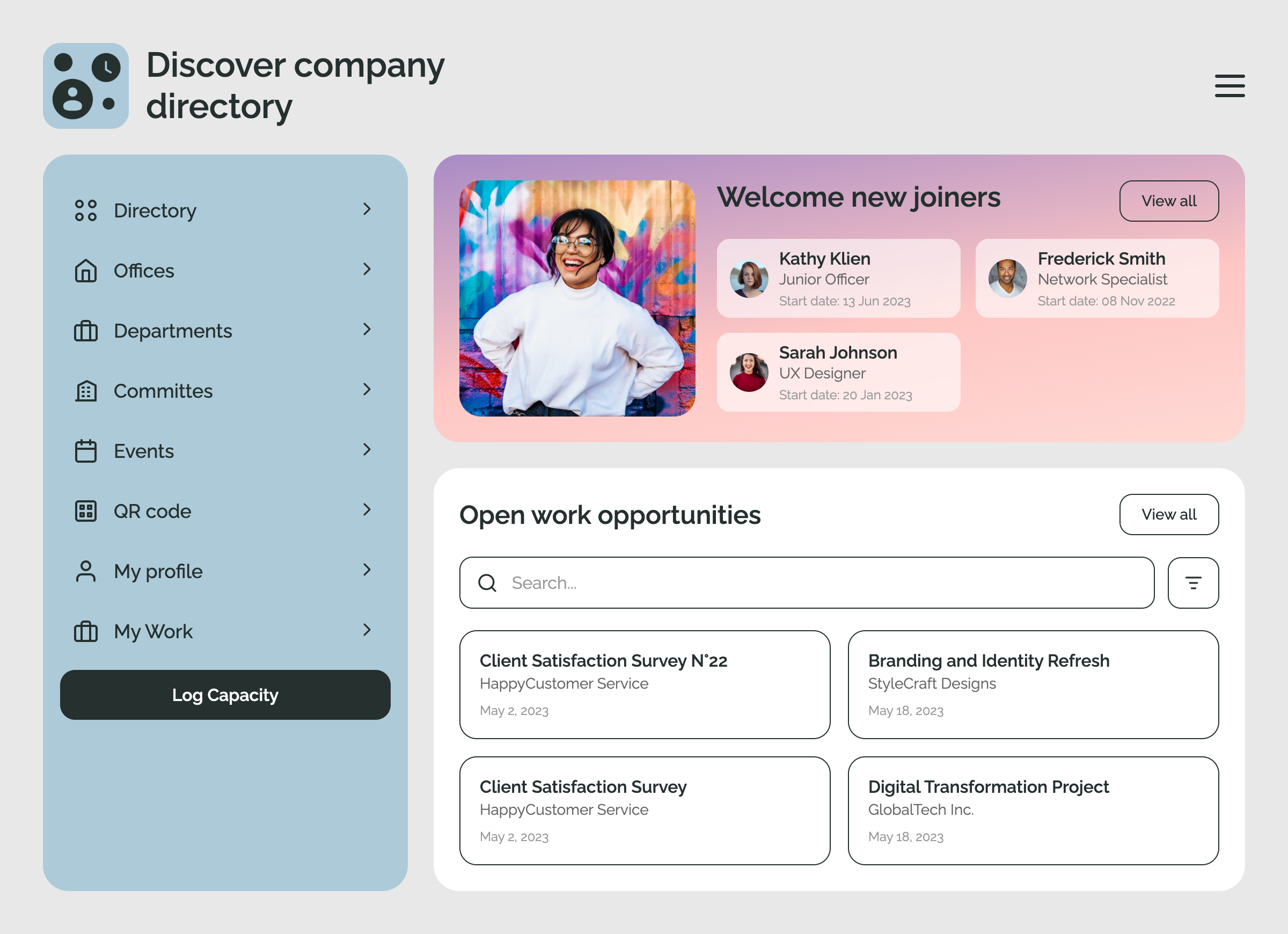Image resolution: width=1288 pixels, height=934 pixels.
Task: Open the Branding and Identity Refresh card
Action: [1033, 684]
